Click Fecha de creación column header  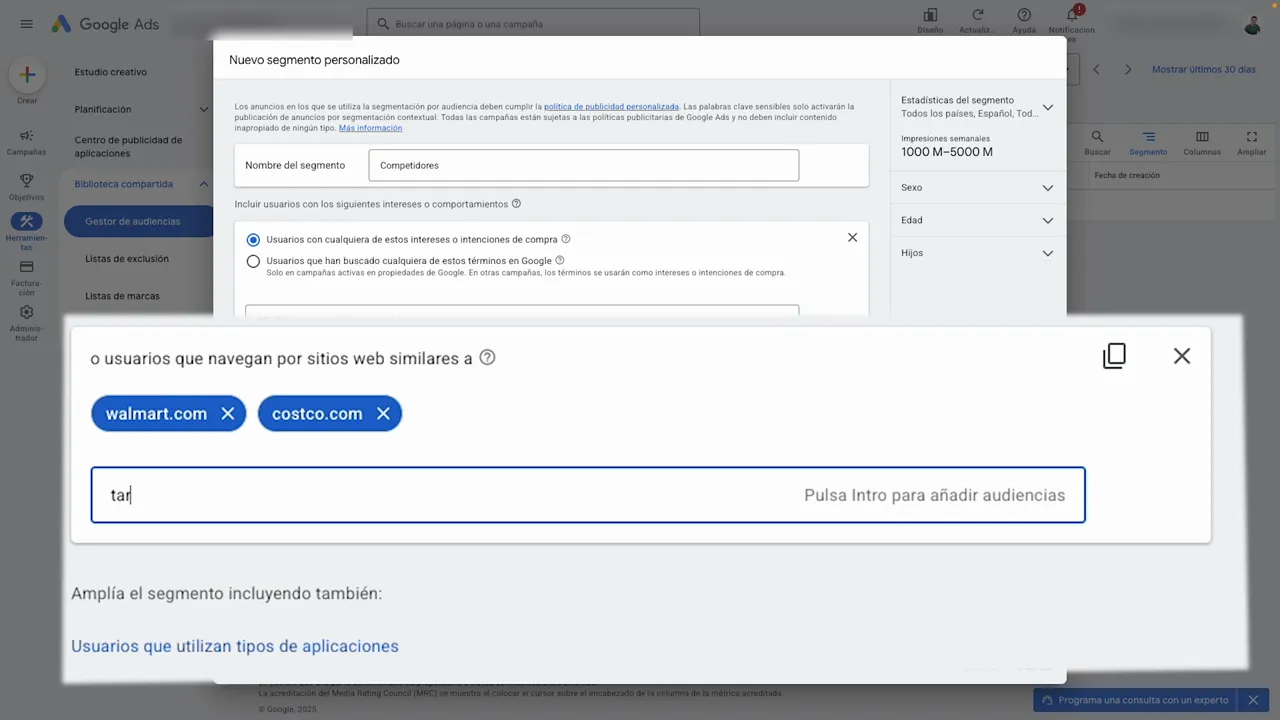[1127, 175]
